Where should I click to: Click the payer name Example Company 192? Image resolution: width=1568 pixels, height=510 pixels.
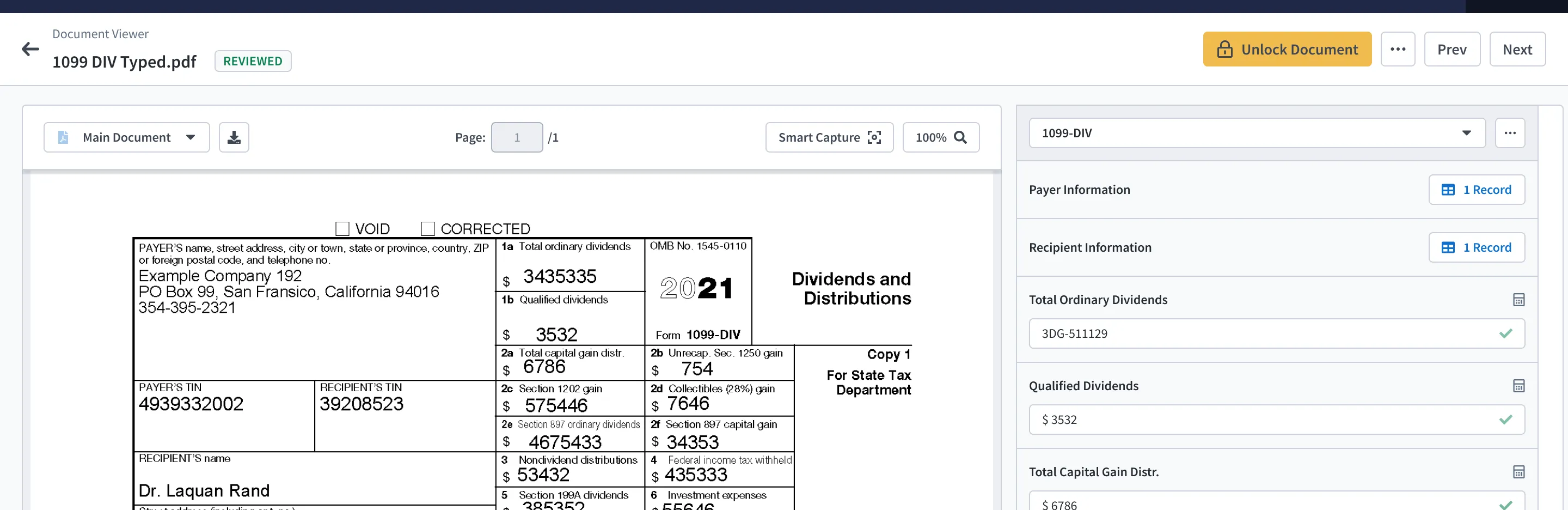tap(220, 276)
